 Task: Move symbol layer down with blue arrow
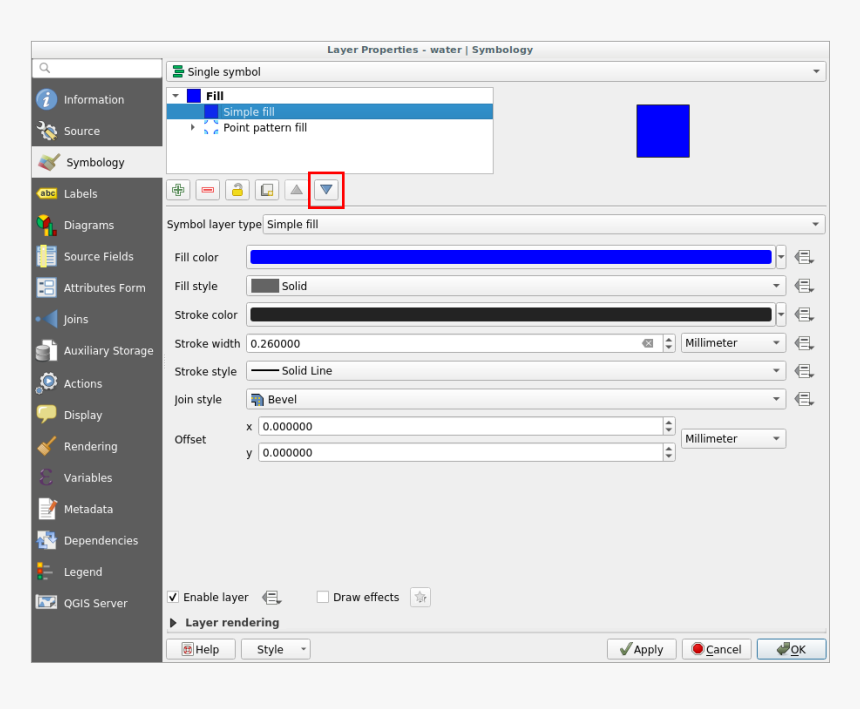326,189
